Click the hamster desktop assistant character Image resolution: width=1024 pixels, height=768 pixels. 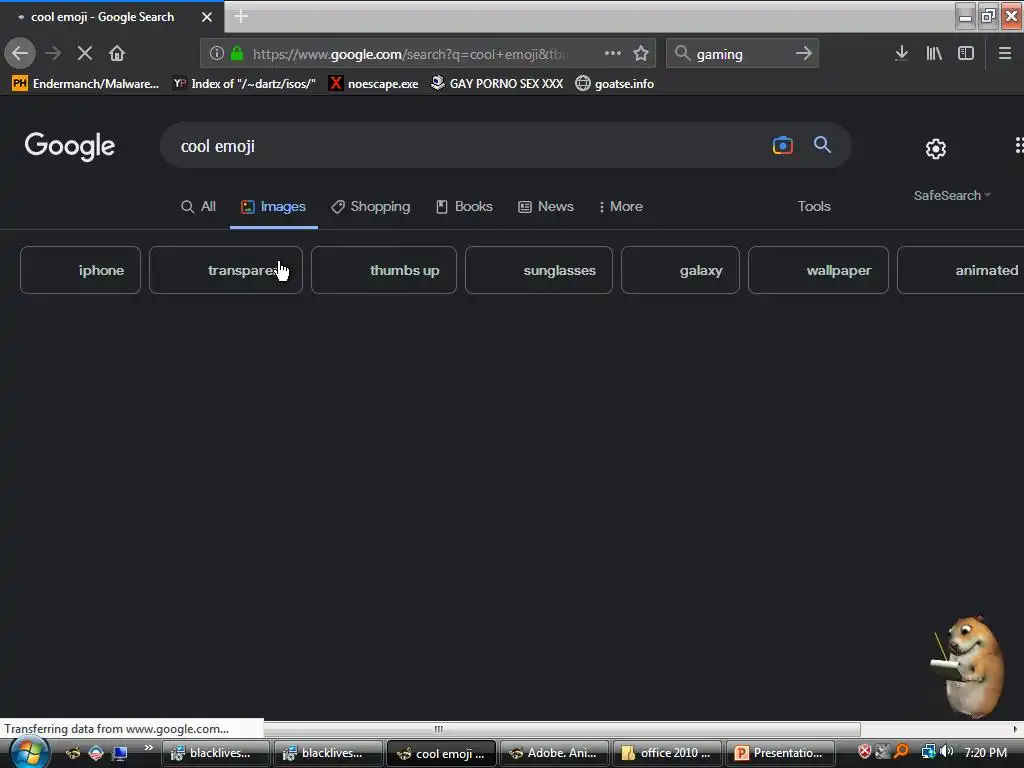(969, 666)
